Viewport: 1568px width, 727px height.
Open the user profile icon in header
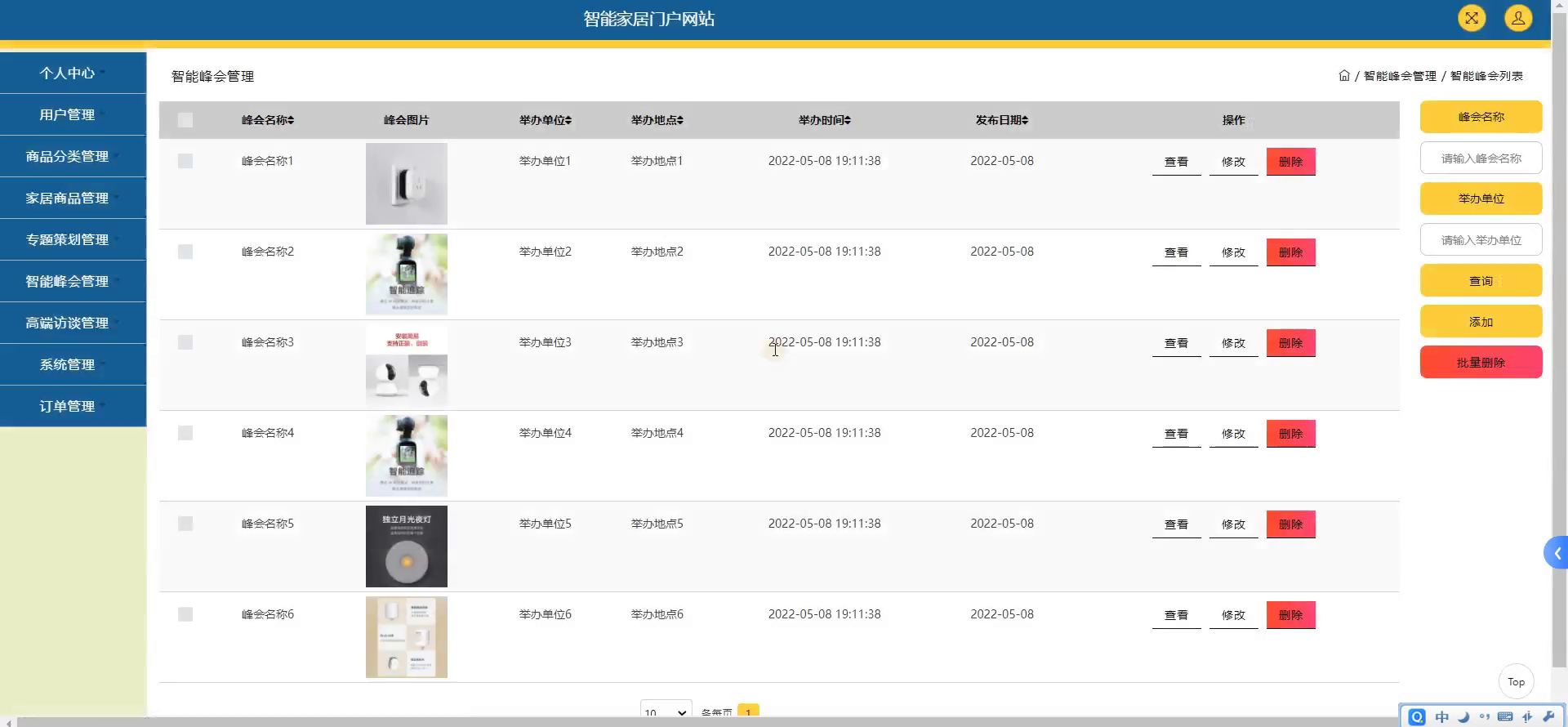pyautogui.click(x=1518, y=18)
